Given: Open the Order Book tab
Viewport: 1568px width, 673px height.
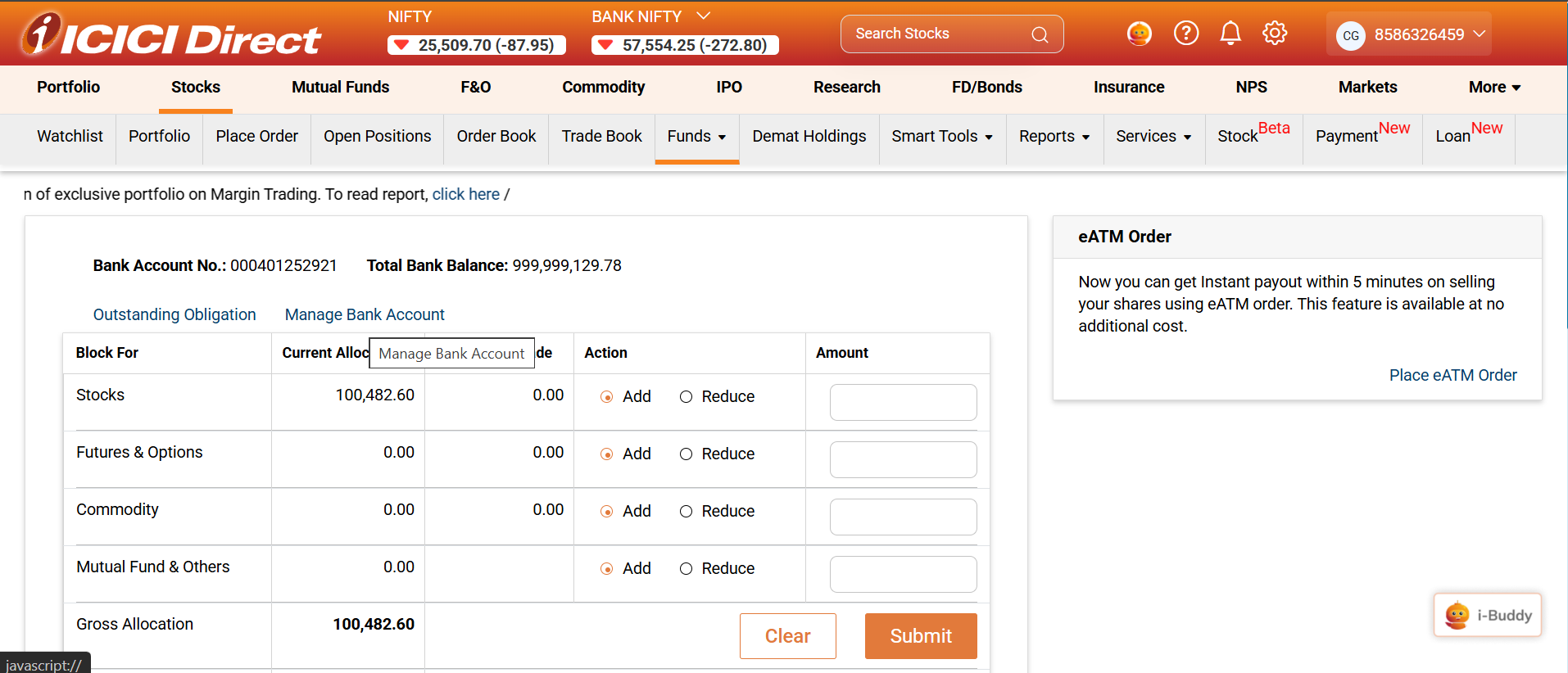Looking at the screenshot, I should pos(496,137).
